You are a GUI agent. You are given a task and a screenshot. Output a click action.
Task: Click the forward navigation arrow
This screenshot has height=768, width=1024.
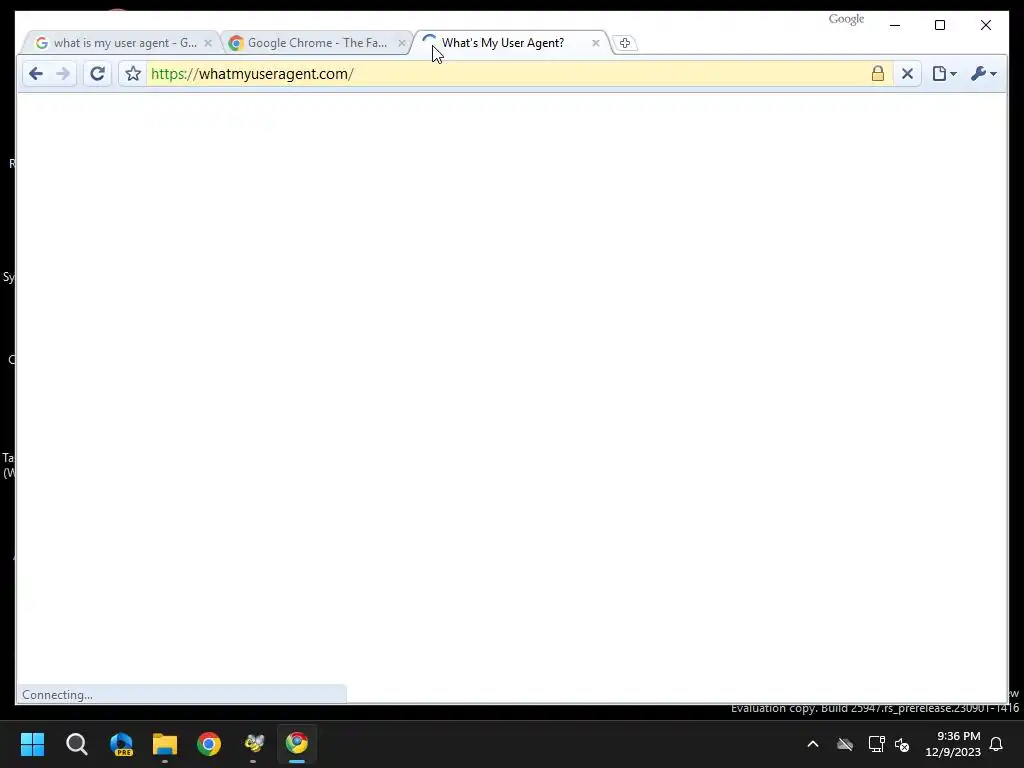point(63,74)
